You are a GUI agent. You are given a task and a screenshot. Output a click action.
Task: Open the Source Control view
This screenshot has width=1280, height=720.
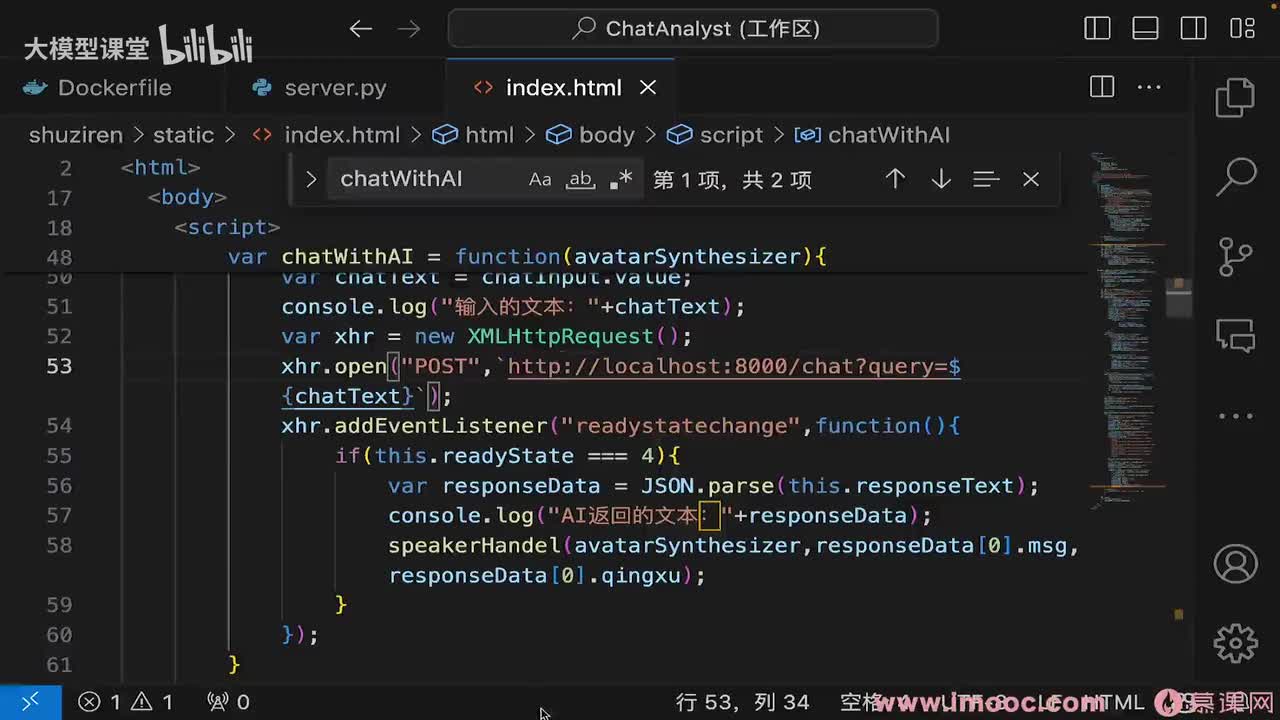click(1236, 257)
